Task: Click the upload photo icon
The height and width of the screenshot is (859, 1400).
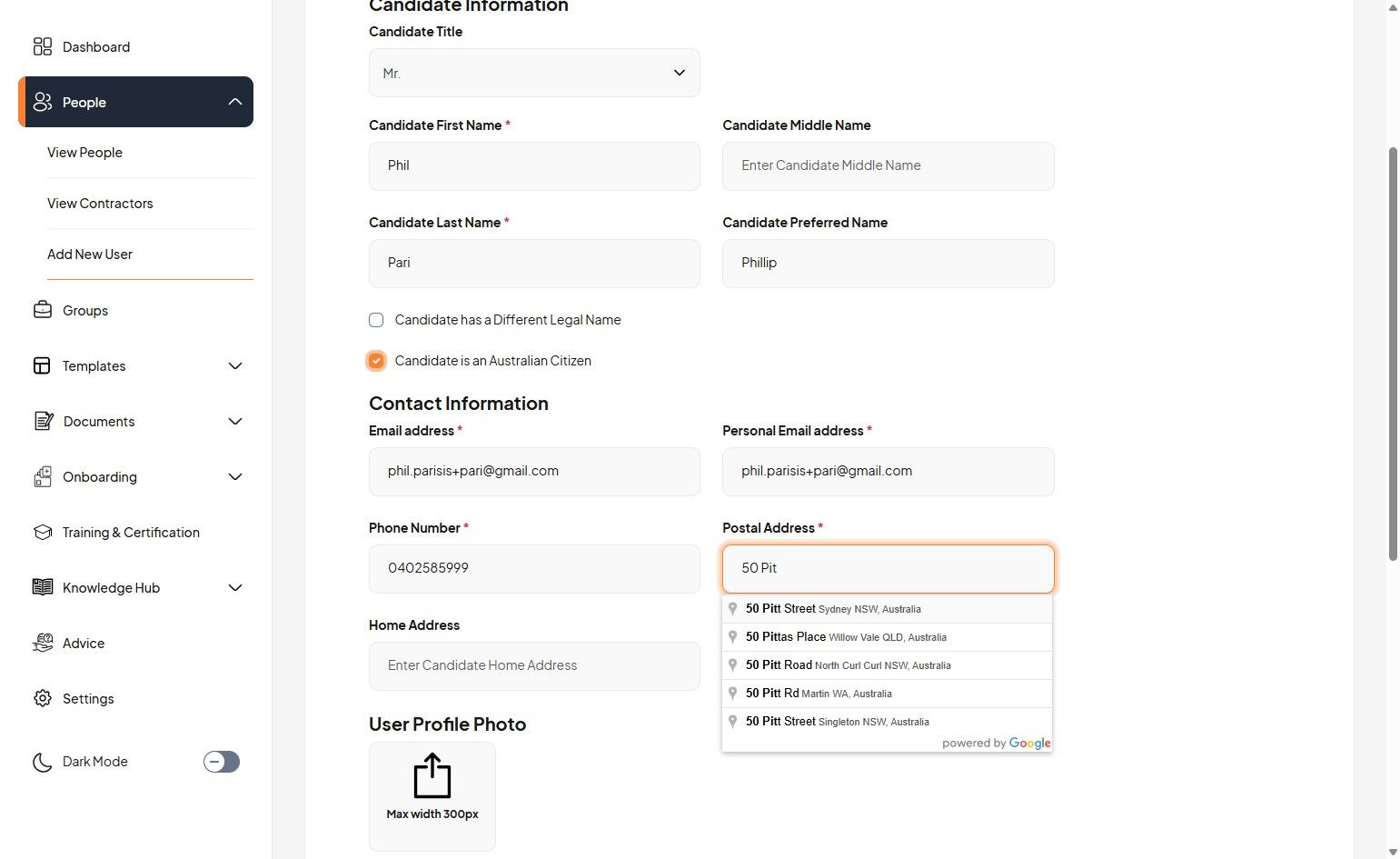Action: click(x=432, y=776)
